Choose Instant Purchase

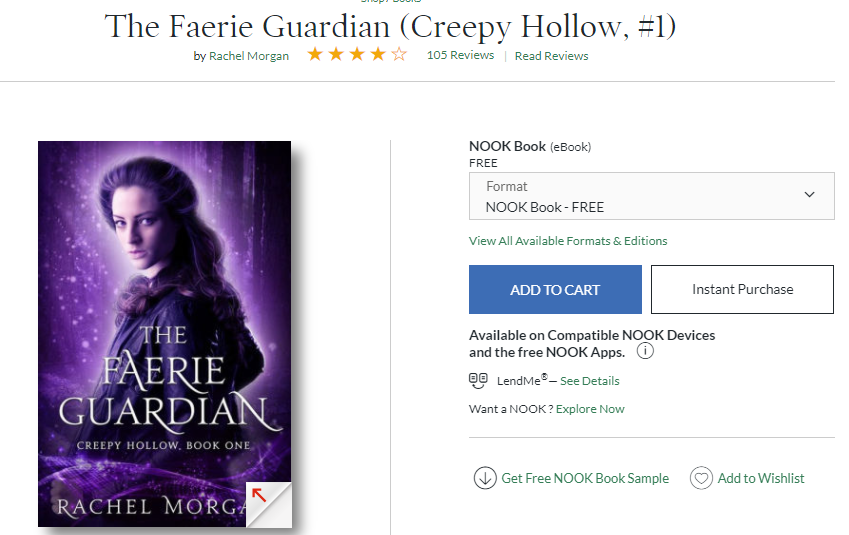click(x=742, y=289)
